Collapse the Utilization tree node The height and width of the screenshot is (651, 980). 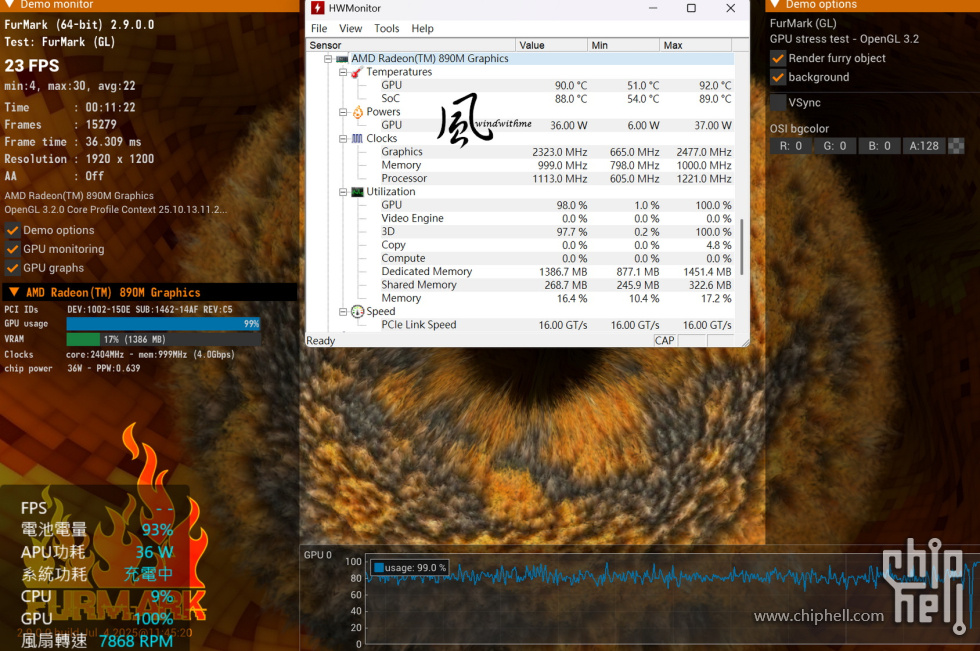(x=342, y=192)
